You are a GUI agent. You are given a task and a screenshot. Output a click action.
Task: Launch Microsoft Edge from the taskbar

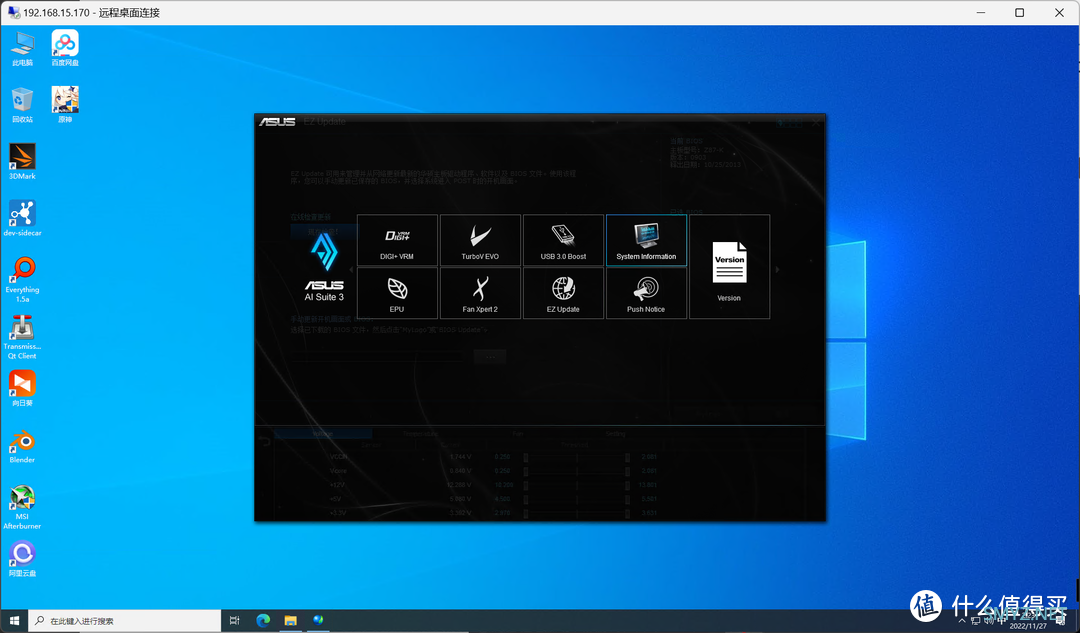pos(263,621)
